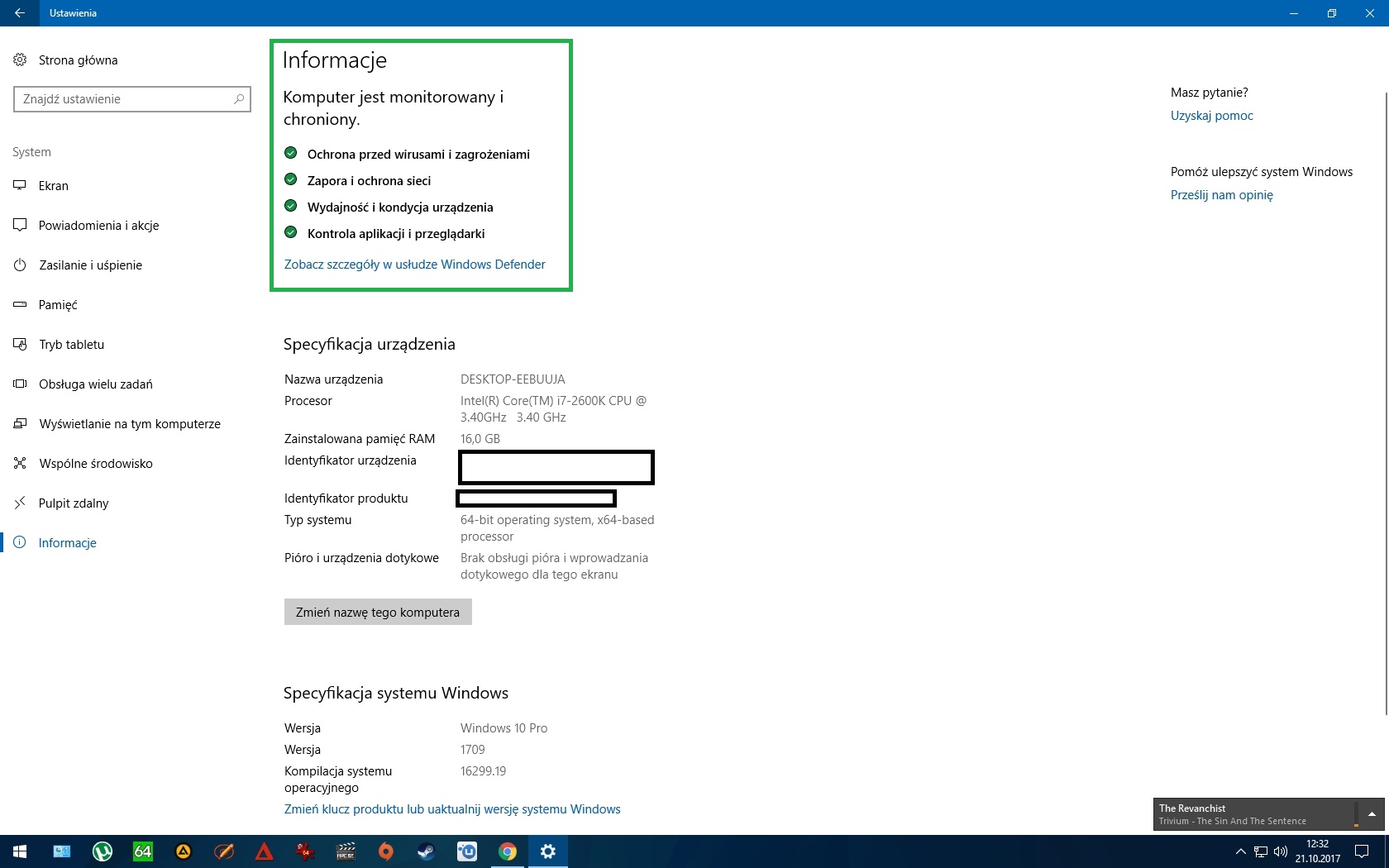Image resolution: width=1389 pixels, height=868 pixels.
Task: Click the OS build value 16299.19
Action: (484, 771)
